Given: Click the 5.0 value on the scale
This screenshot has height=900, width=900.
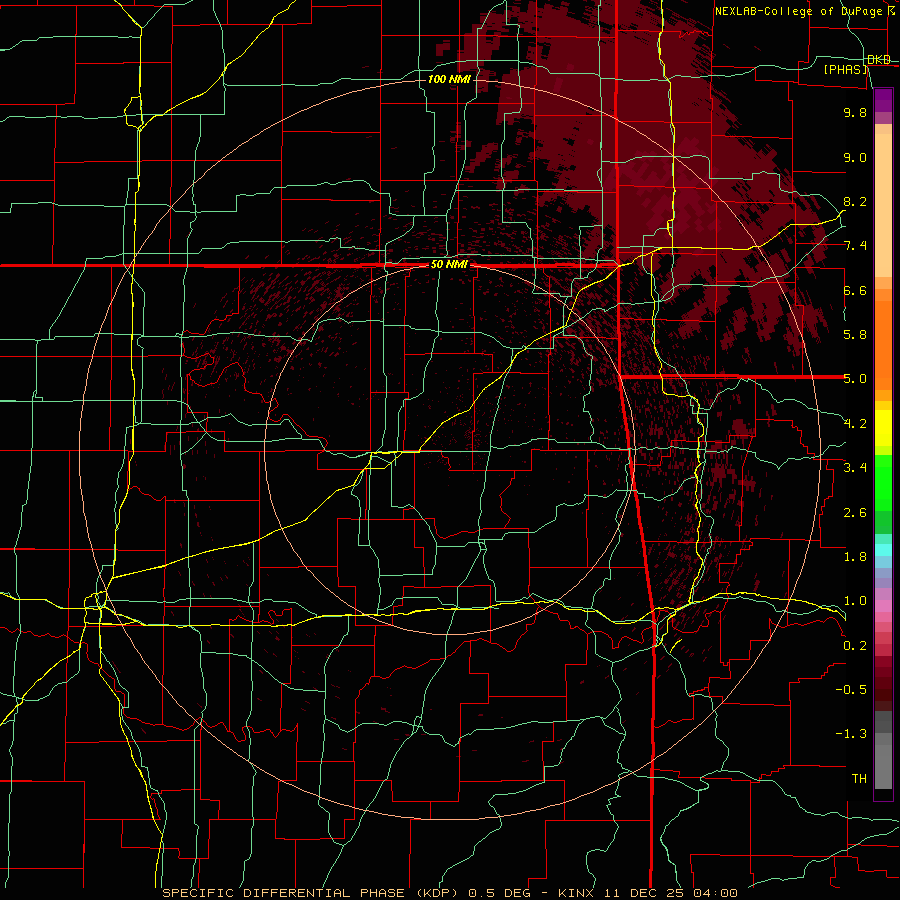Looking at the screenshot, I should pos(855,379).
